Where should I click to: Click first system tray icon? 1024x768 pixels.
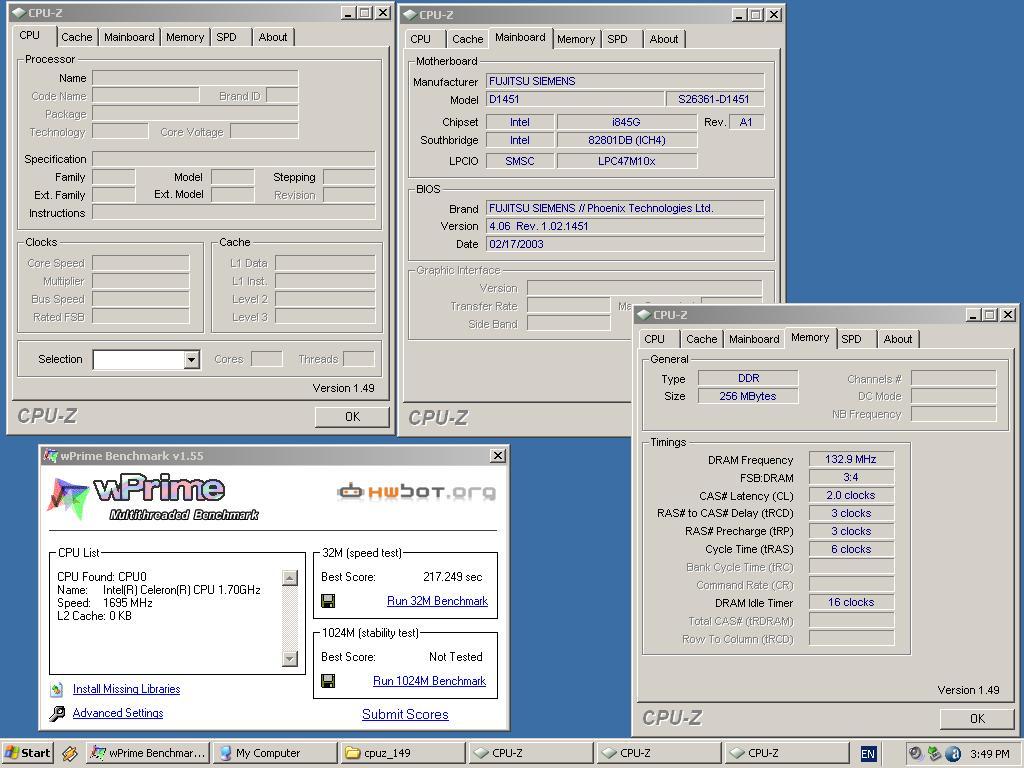916,754
